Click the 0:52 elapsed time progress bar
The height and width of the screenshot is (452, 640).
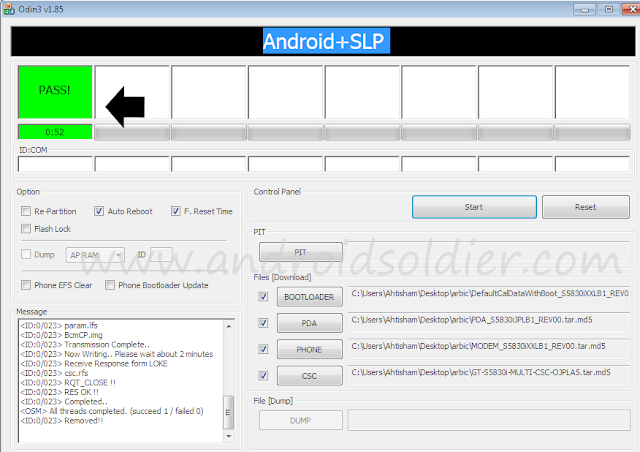(x=55, y=132)
